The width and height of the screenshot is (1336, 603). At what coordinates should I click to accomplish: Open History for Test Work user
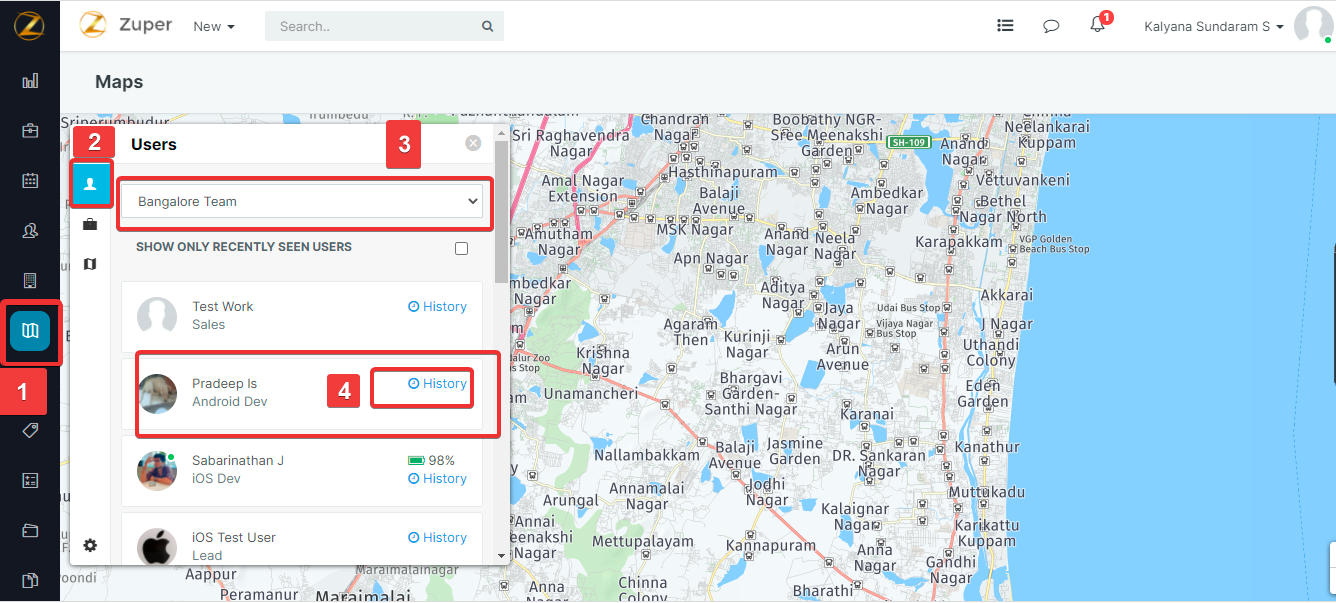pyautogui.click(x=438, y=307)
